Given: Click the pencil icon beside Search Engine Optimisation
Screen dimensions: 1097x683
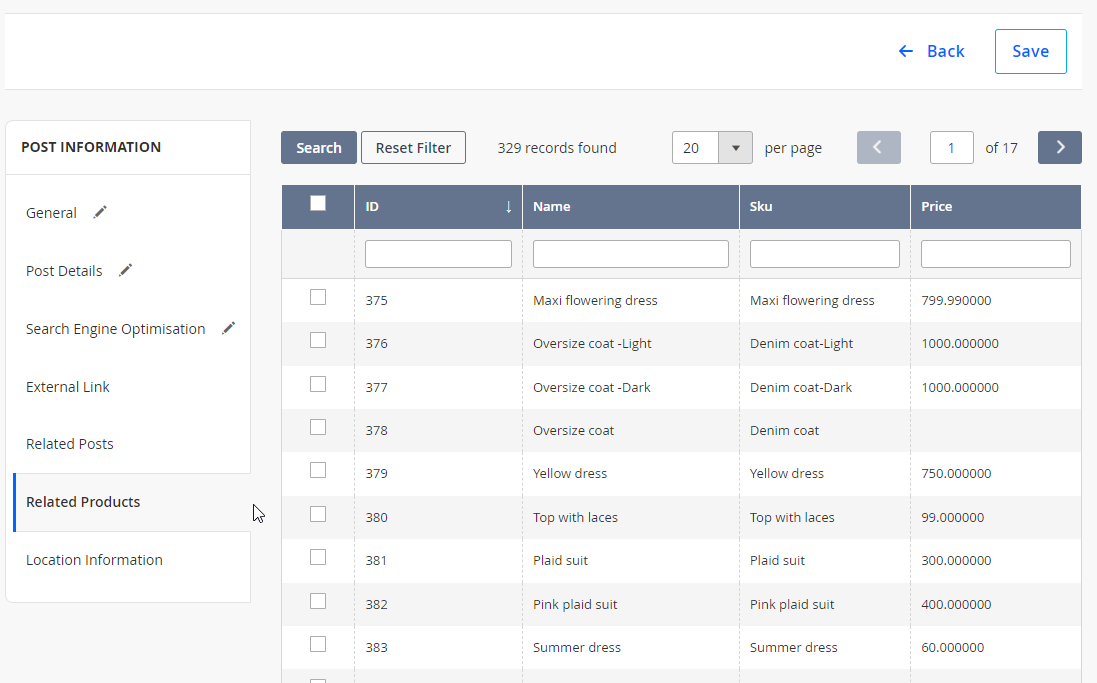Looking at the screenshot, I should tap(228, 328).
